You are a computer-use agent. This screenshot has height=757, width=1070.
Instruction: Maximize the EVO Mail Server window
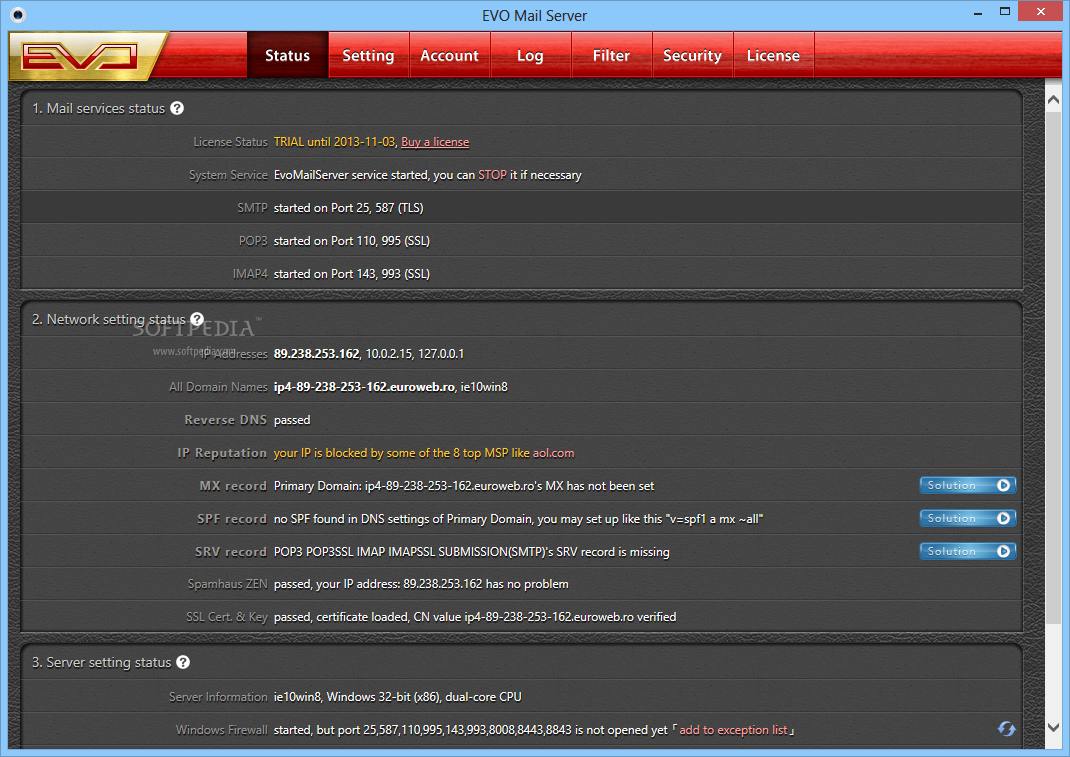pos(1004,12)
